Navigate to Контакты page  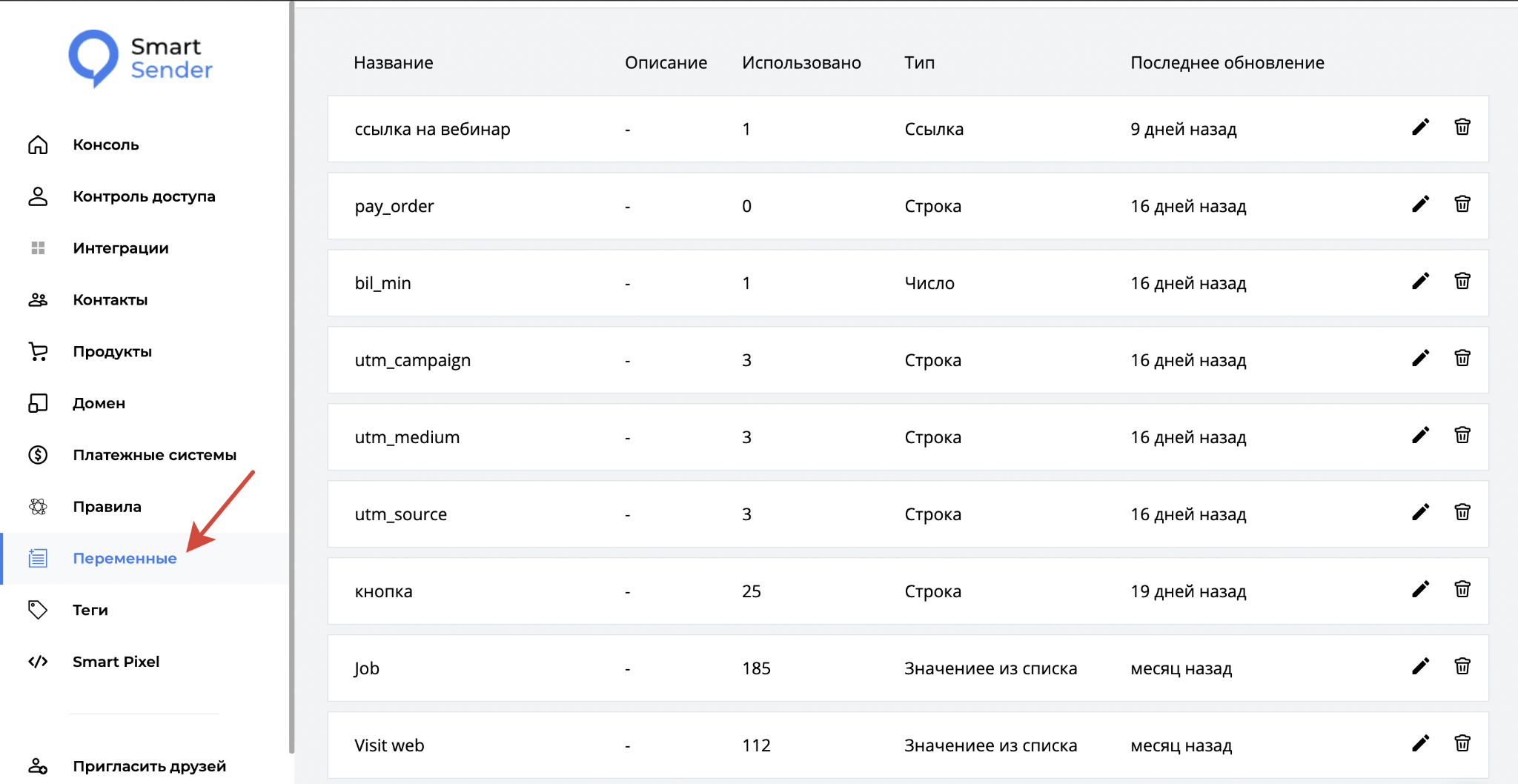click(x=110, y=300)
